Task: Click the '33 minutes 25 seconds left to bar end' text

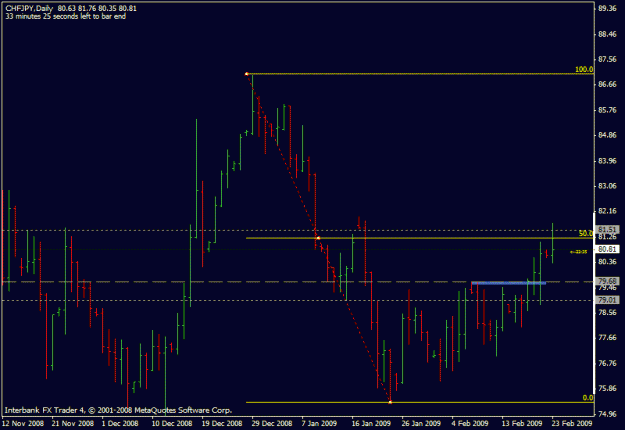Action: 66,16
